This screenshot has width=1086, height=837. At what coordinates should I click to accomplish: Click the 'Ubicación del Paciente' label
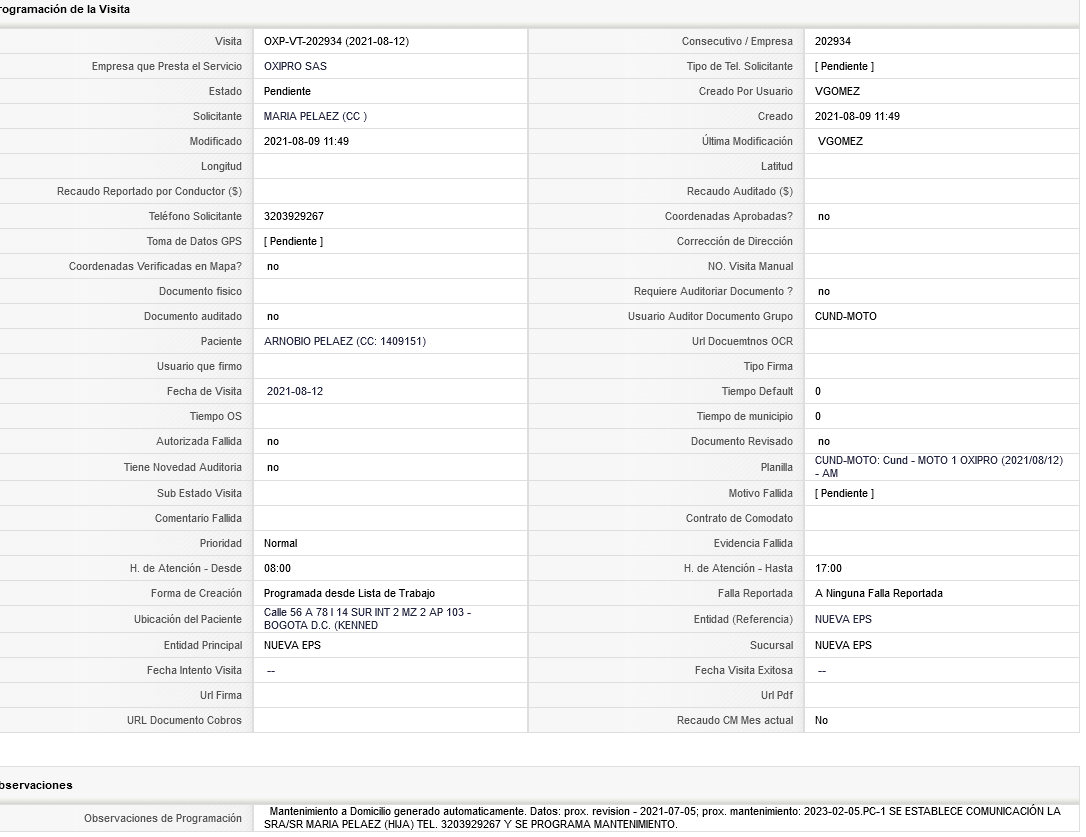pyautogui.click(x=188, y=619)
